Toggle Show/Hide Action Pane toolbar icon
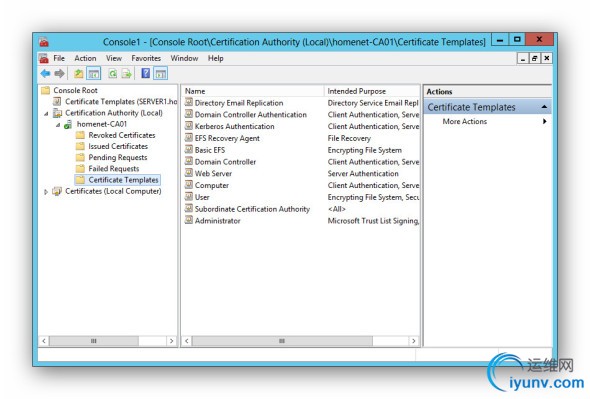The width and height of the screenshot is (590, 399). coord(160,73)
